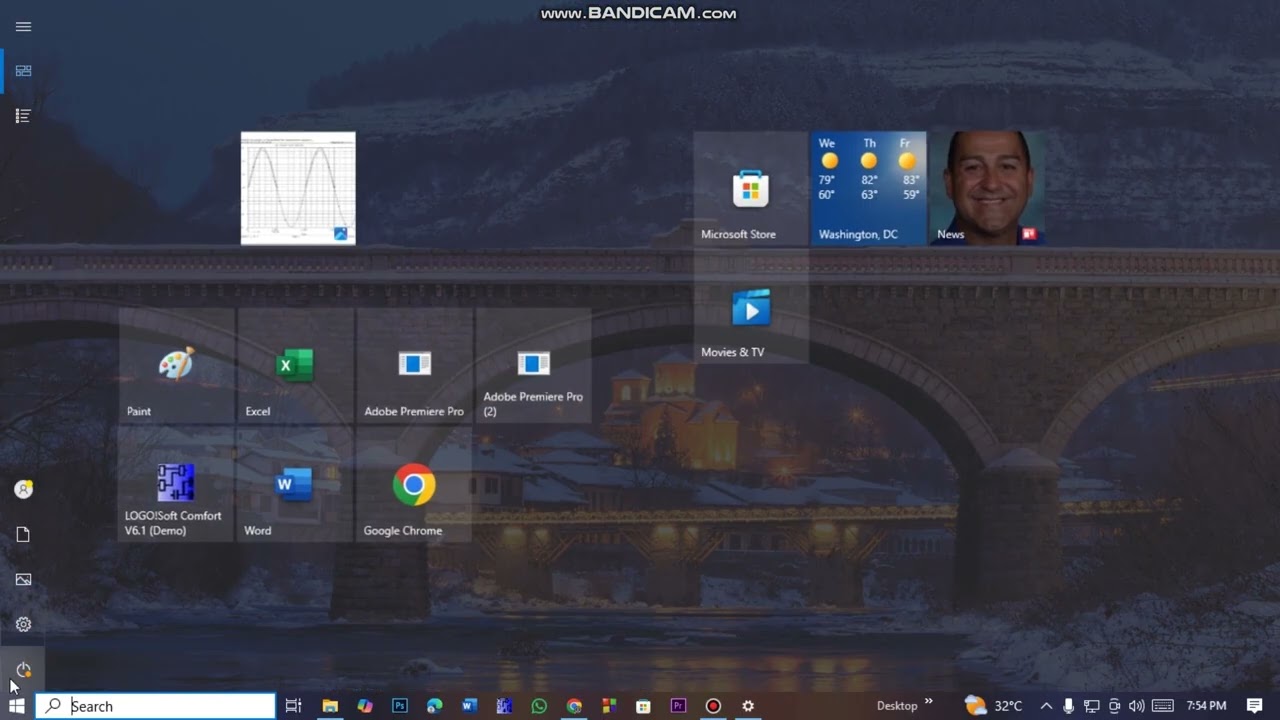
Task: Click the Power button in Start sidebar
Action: point(23,670)
